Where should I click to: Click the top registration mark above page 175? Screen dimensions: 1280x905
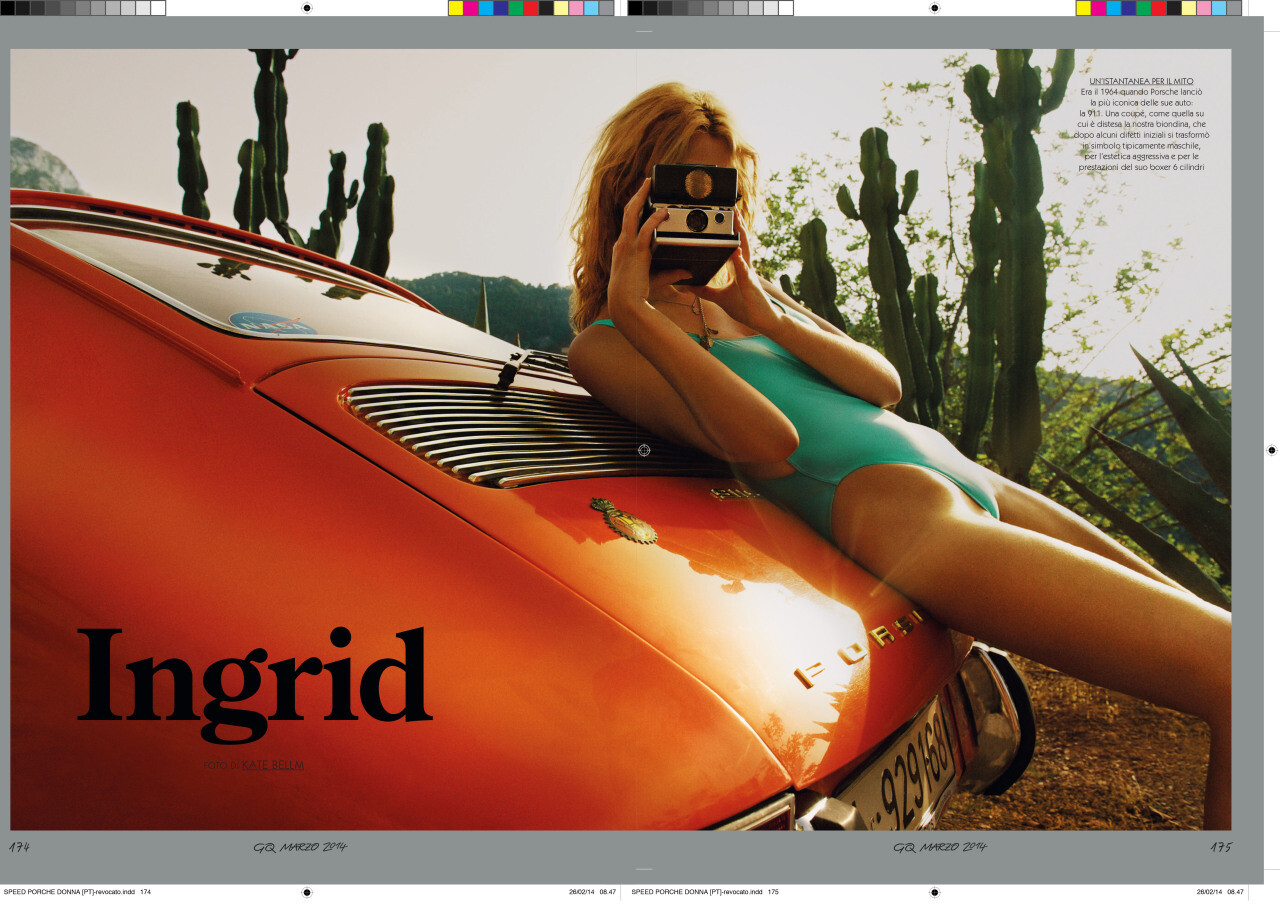click(935, 8)
